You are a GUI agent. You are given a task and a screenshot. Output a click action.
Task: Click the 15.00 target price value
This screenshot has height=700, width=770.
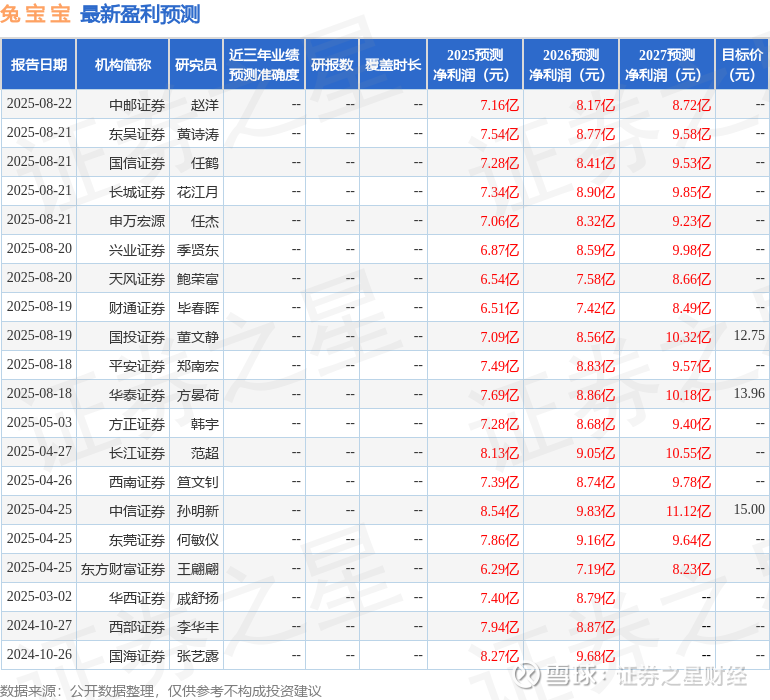coord(749,509)
